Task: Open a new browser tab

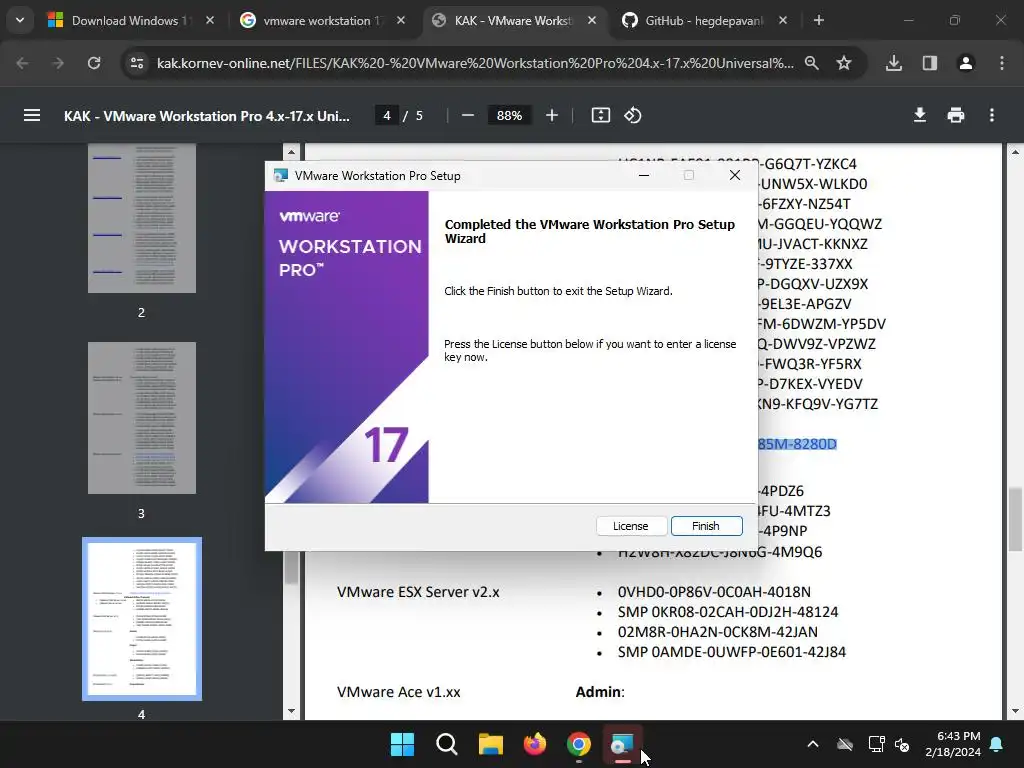Action: pyautogui.click(x=818, y=20)
